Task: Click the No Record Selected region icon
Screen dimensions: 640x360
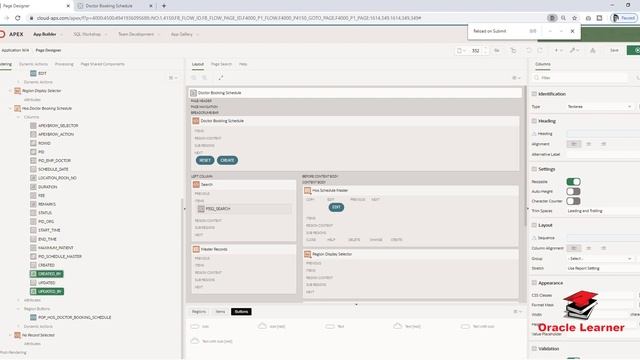Action: [17, 335]
